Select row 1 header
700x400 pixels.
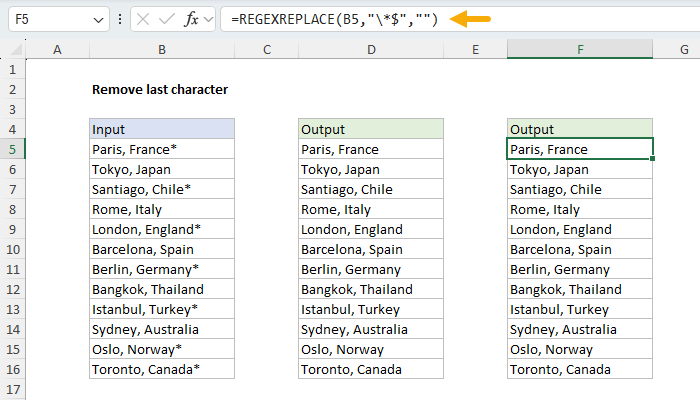[12, 70]
